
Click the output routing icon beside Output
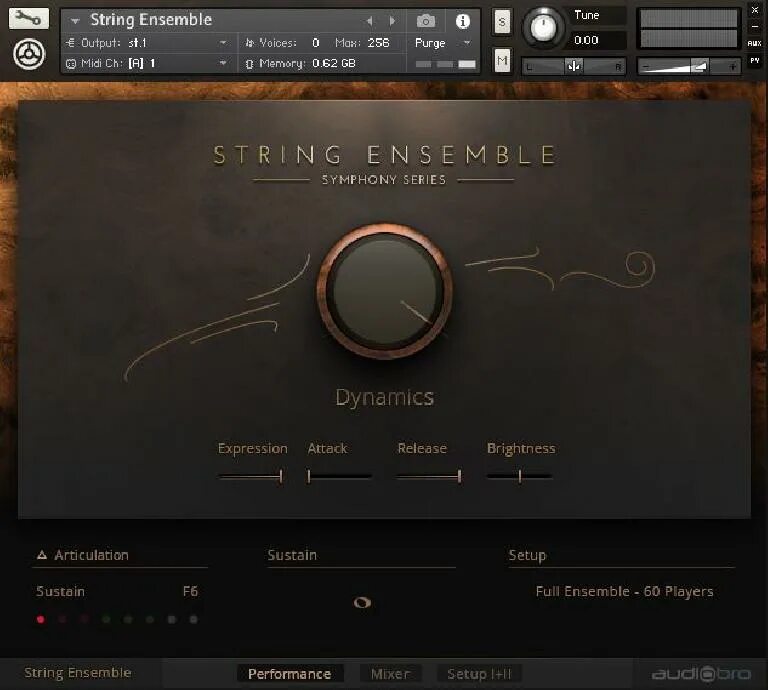[71, 43]
